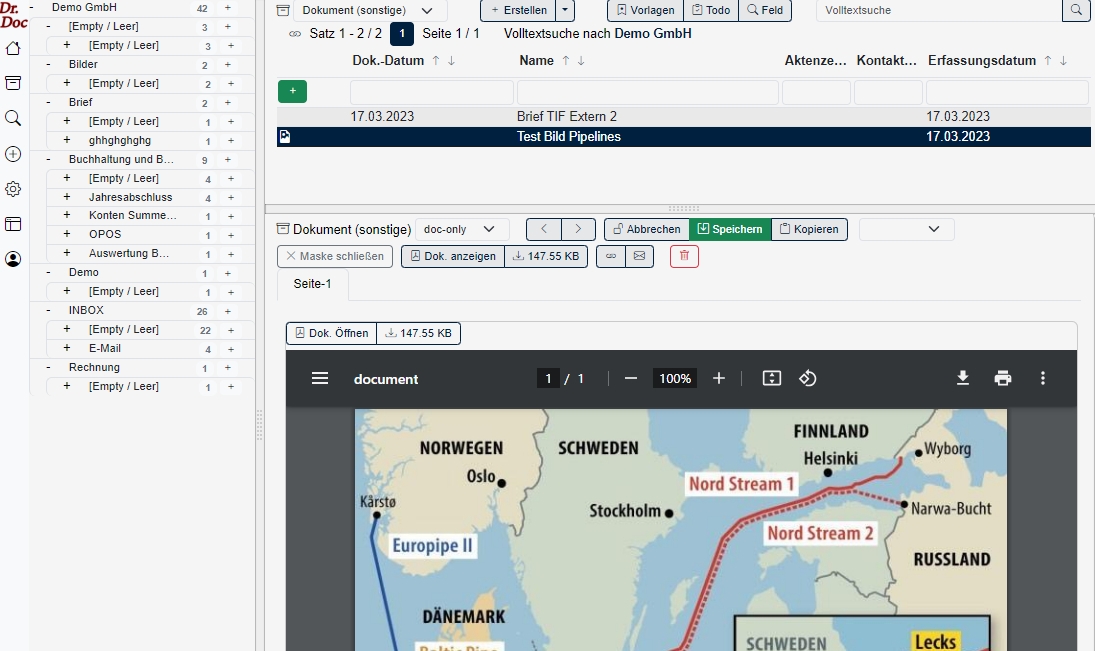
Task: Delete document with red trash button
Action: pos(684,256)
